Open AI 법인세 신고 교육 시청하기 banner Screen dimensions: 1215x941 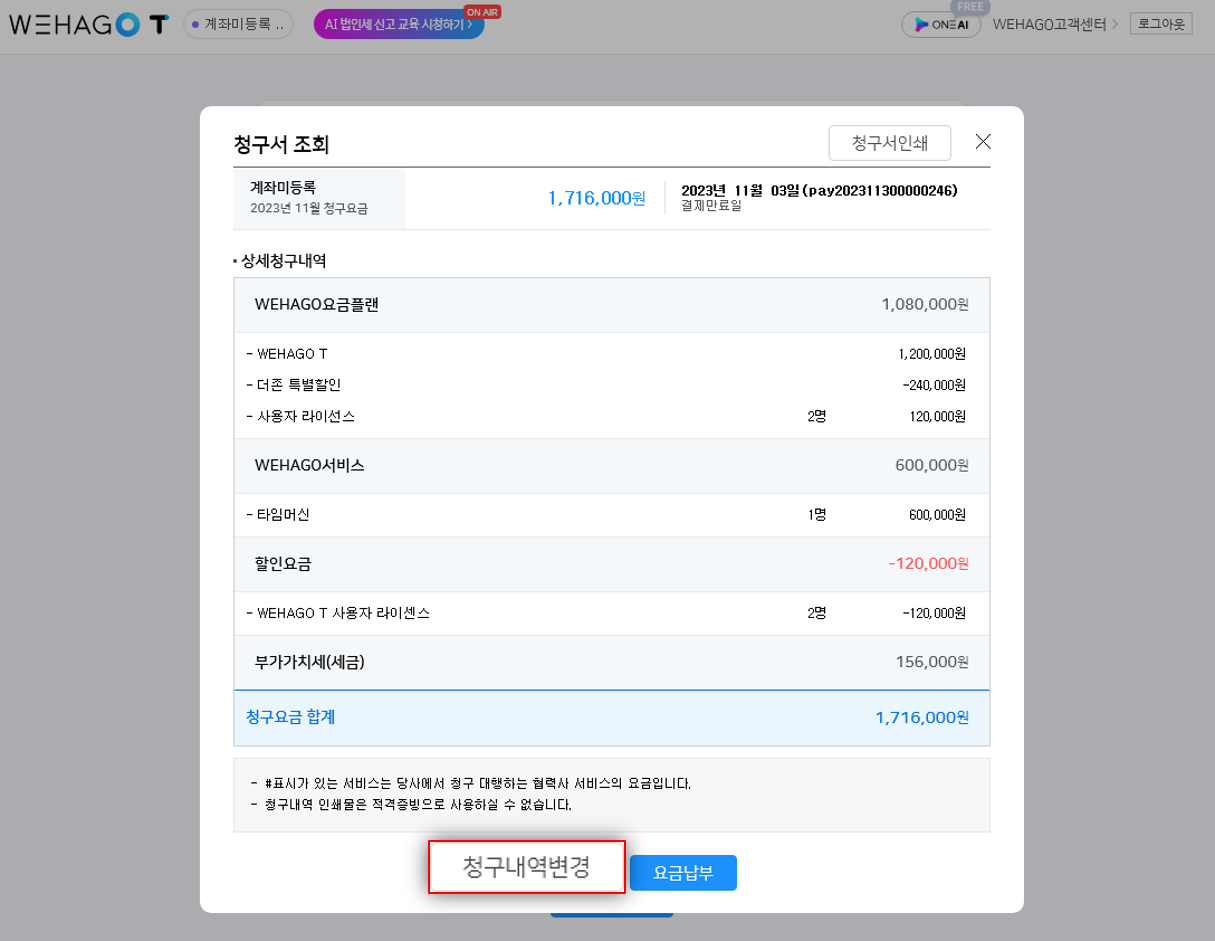click(399, 24)
